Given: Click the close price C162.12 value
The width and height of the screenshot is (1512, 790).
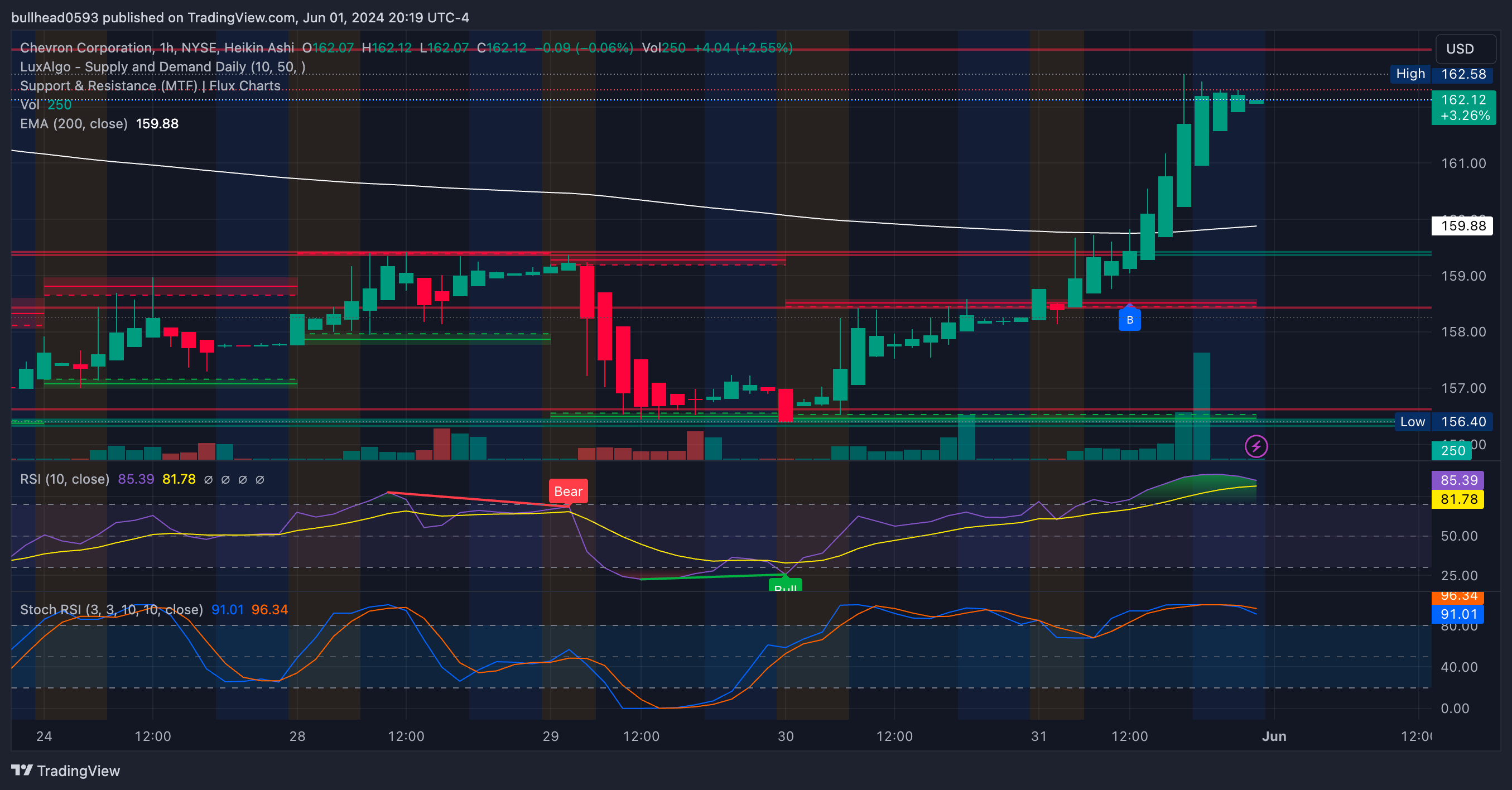Looking at the screenshot, I should 502,47.
